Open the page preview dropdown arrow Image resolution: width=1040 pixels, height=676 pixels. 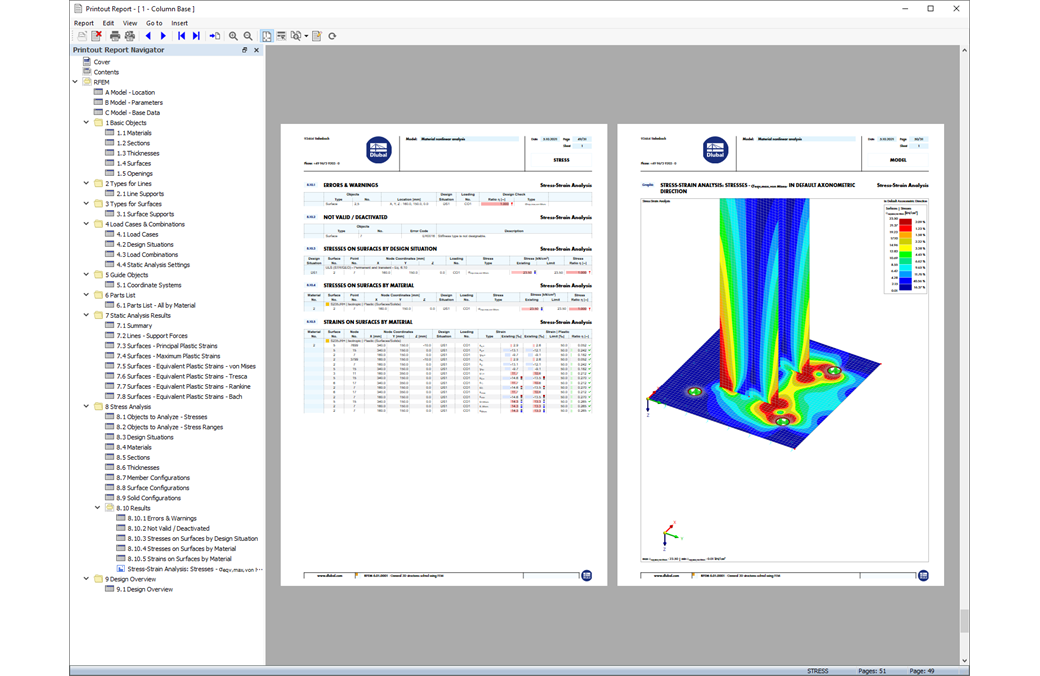[306, 36]
